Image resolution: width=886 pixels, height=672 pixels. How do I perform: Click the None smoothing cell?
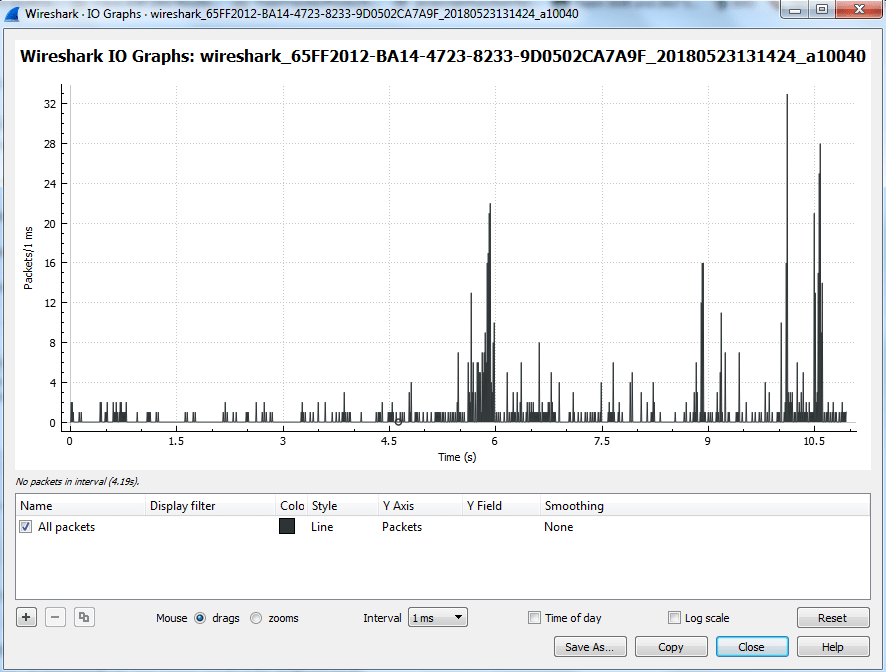(559, 527)
